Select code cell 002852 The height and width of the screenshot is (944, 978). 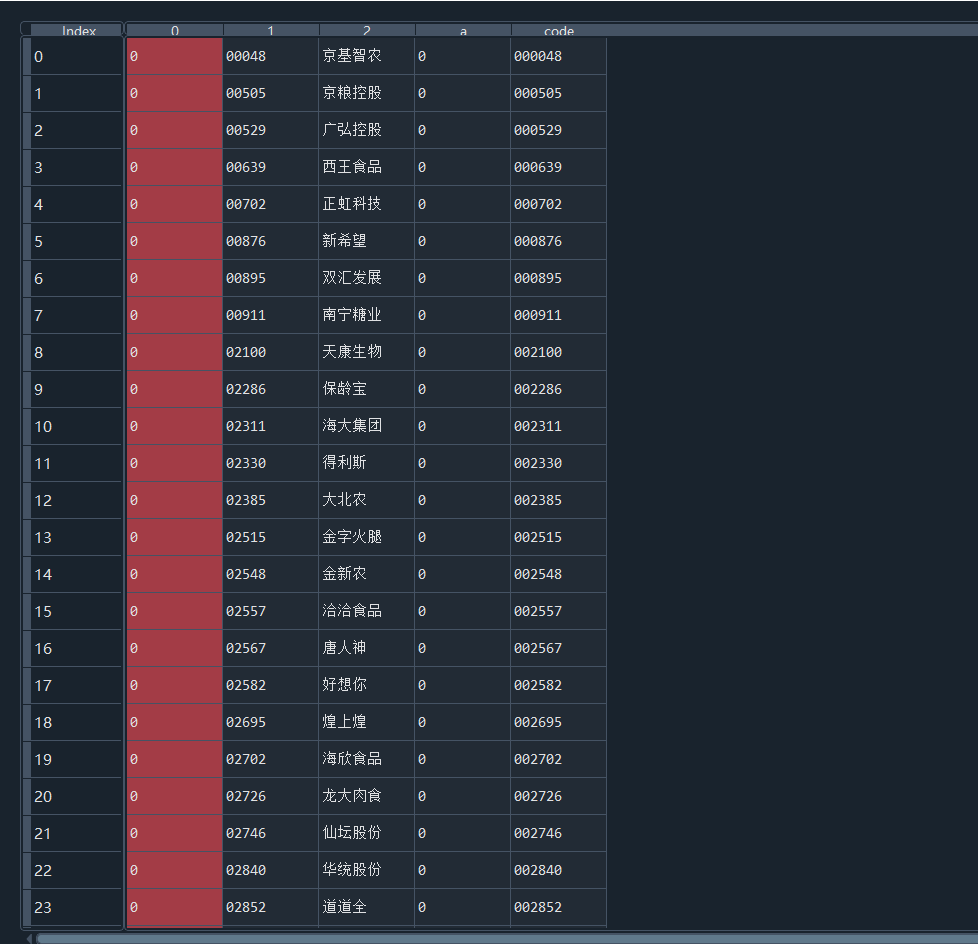click(558, 907)
